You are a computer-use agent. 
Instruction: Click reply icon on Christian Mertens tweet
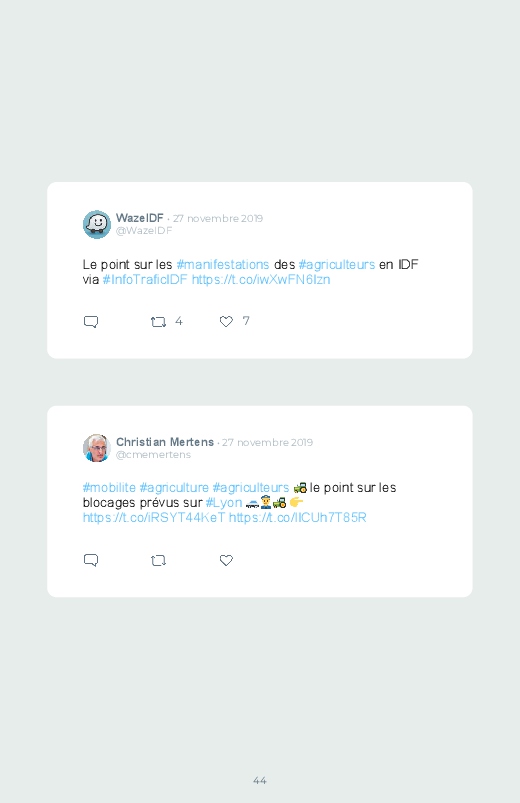tap(91, 560)
